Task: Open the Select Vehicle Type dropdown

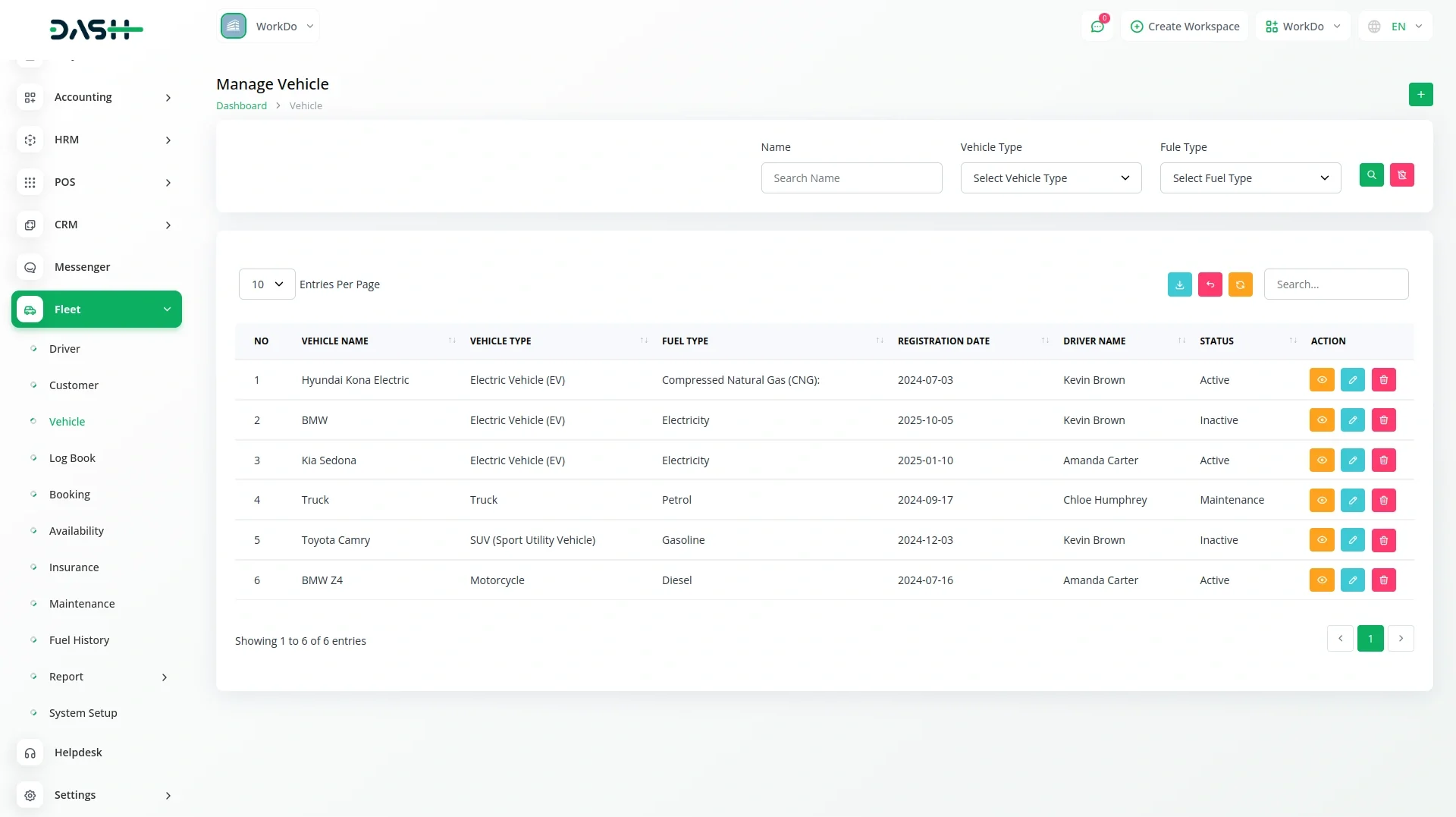Action: (x=1050, y=178)
